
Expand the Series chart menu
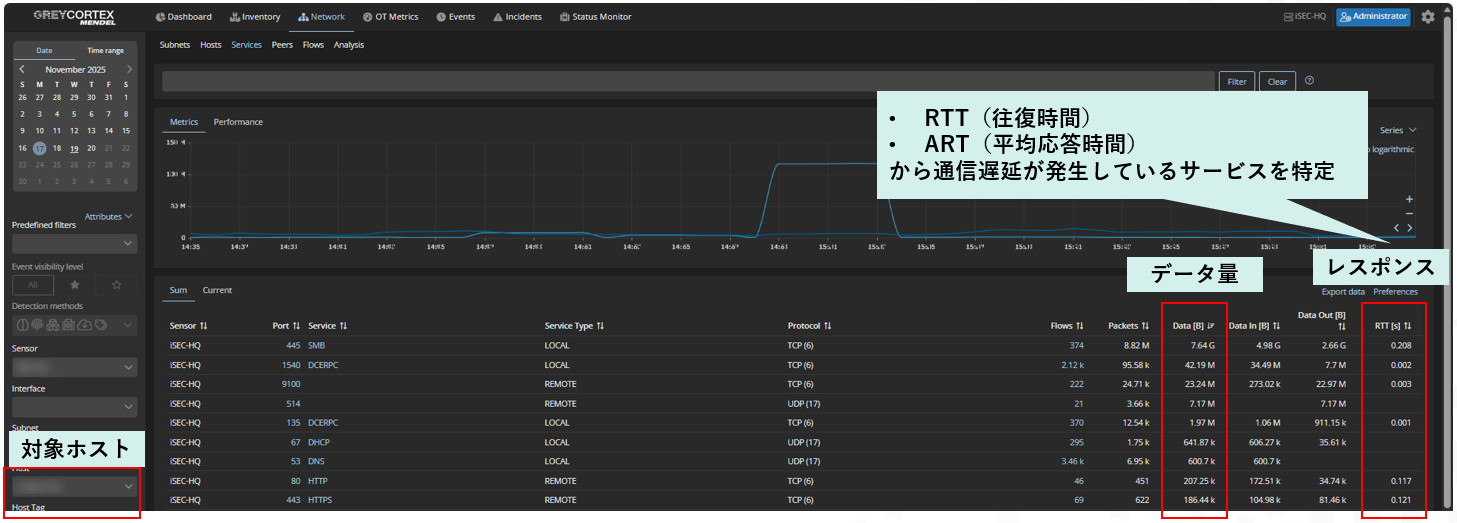tap(1398, 130)
